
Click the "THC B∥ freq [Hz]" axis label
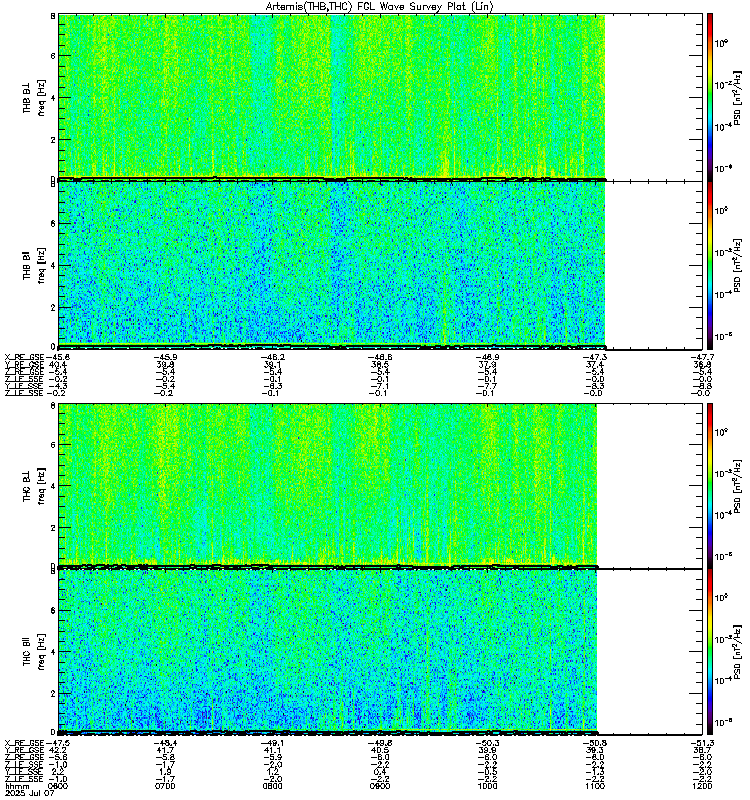click(x=34, y=652)
